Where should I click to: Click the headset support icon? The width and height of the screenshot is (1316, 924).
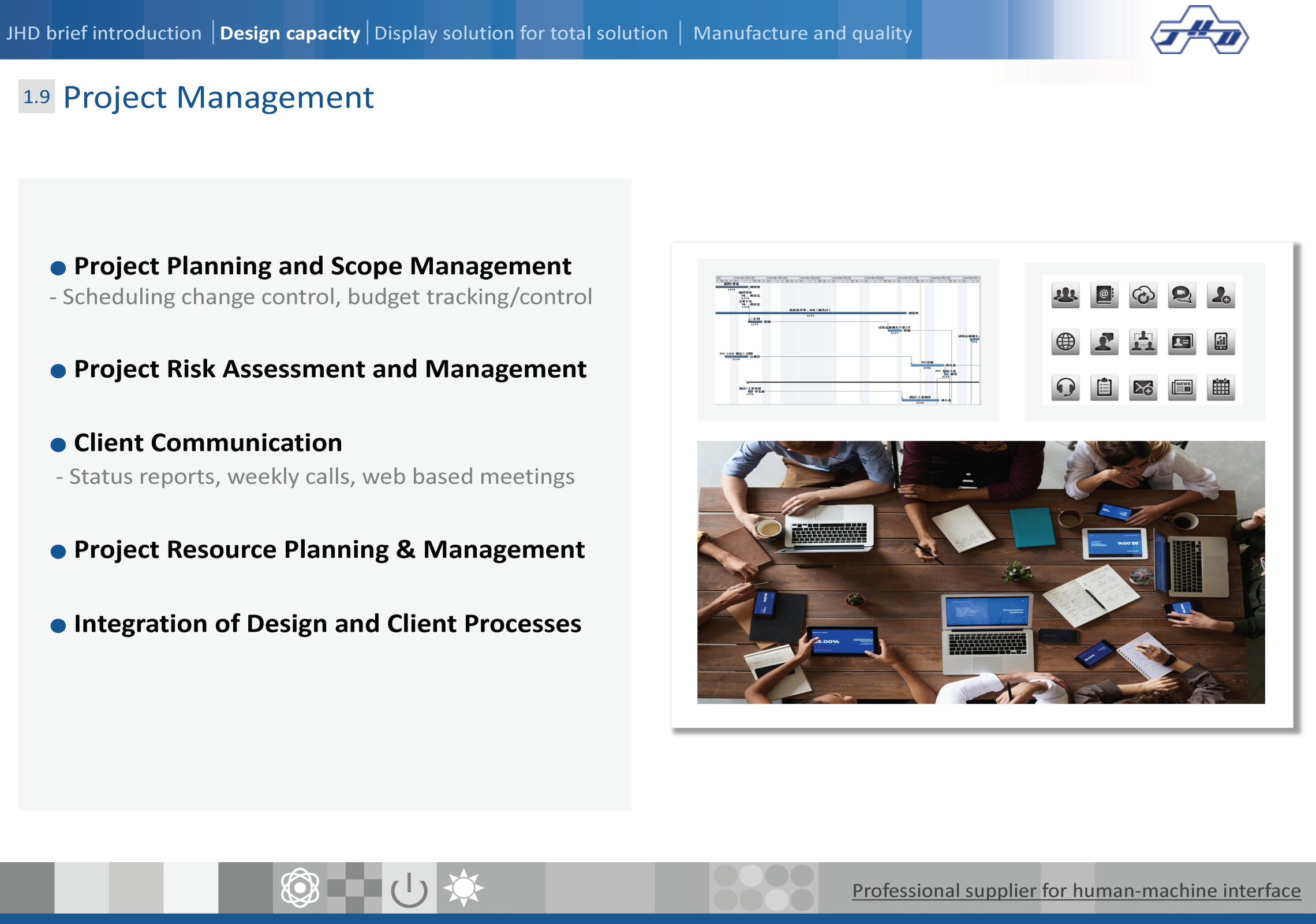1065,388
